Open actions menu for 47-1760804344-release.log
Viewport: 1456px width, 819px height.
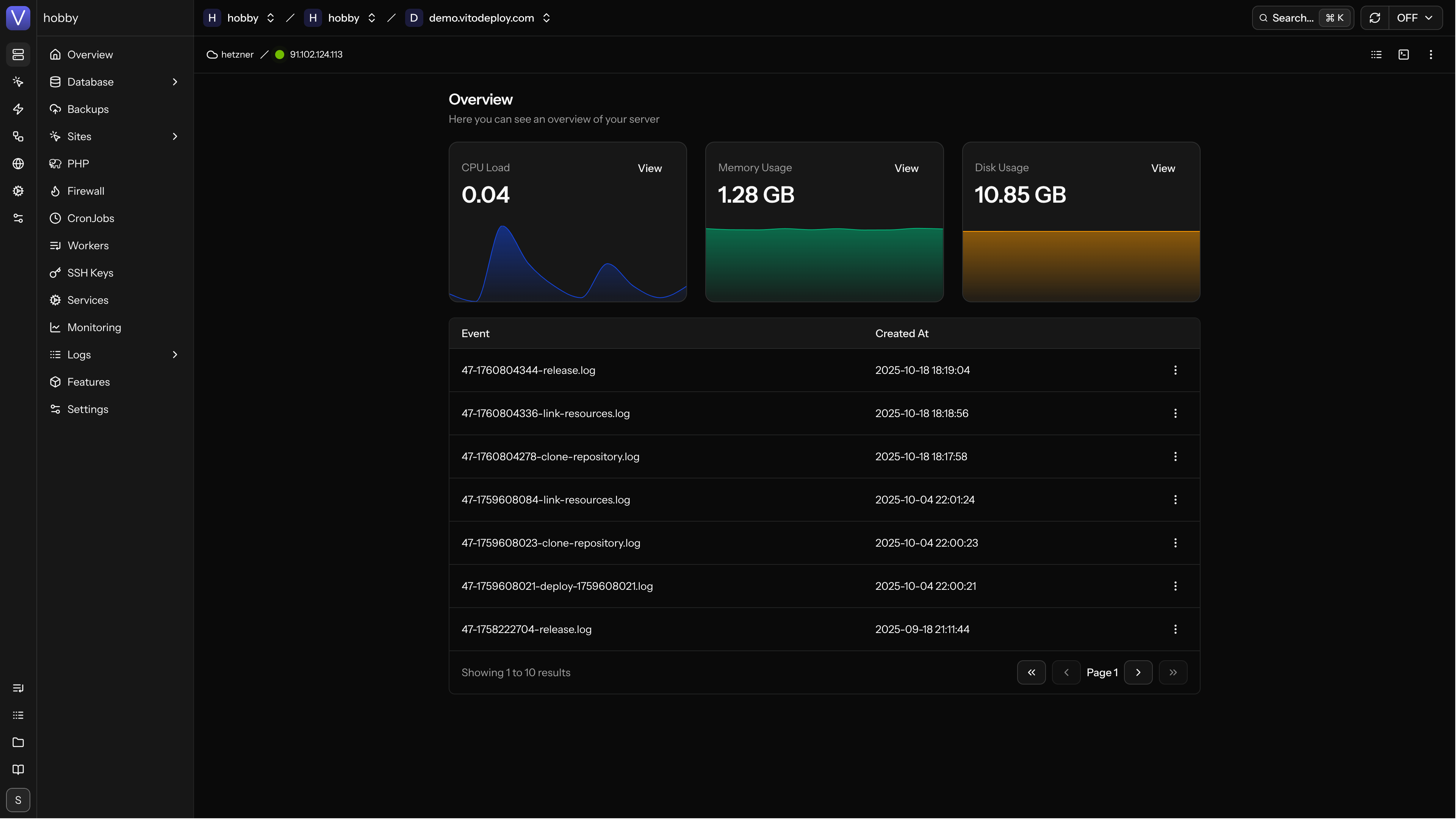click(x=1175, y=370)
